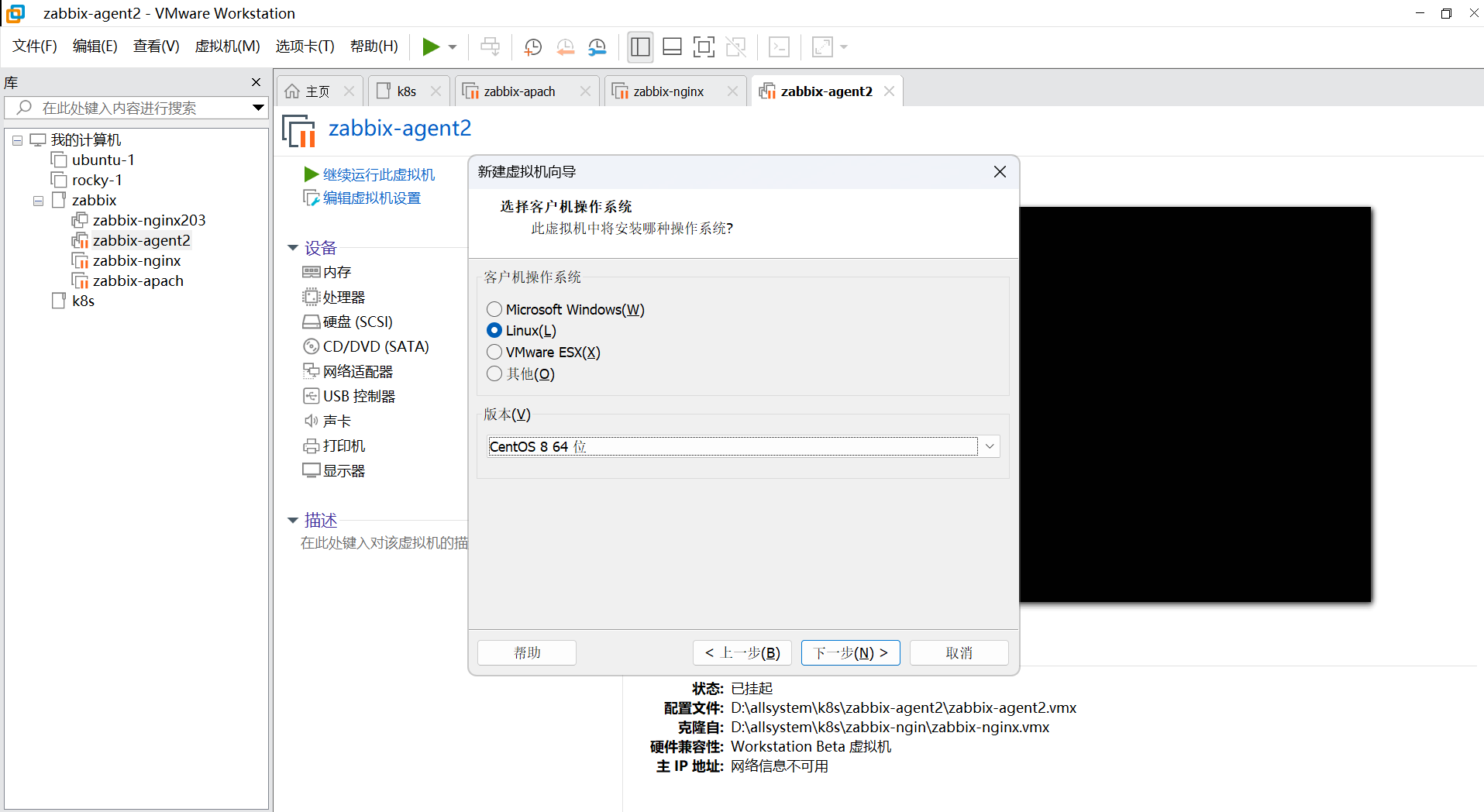Viewport: 1484px width, 812px height.
Task: Select ubuntu-1 in the library tree
Action: tap(103, 160)
